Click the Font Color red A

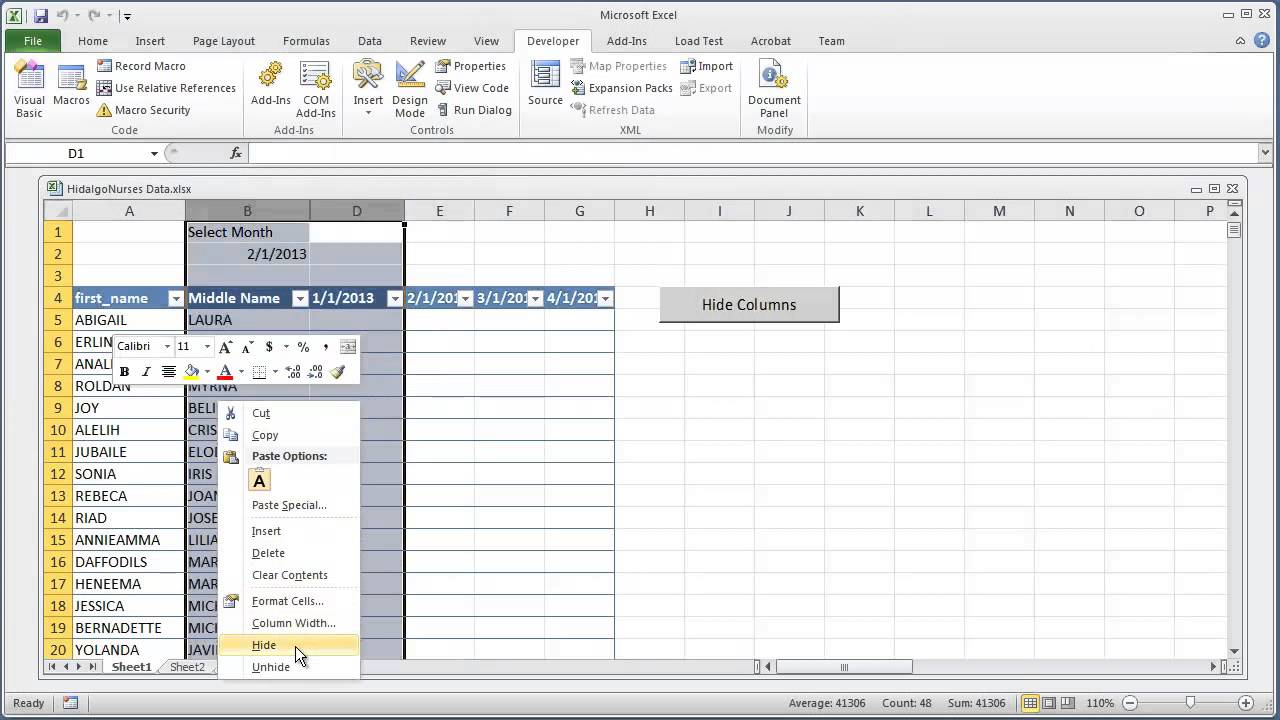click(x=225, y=372)
